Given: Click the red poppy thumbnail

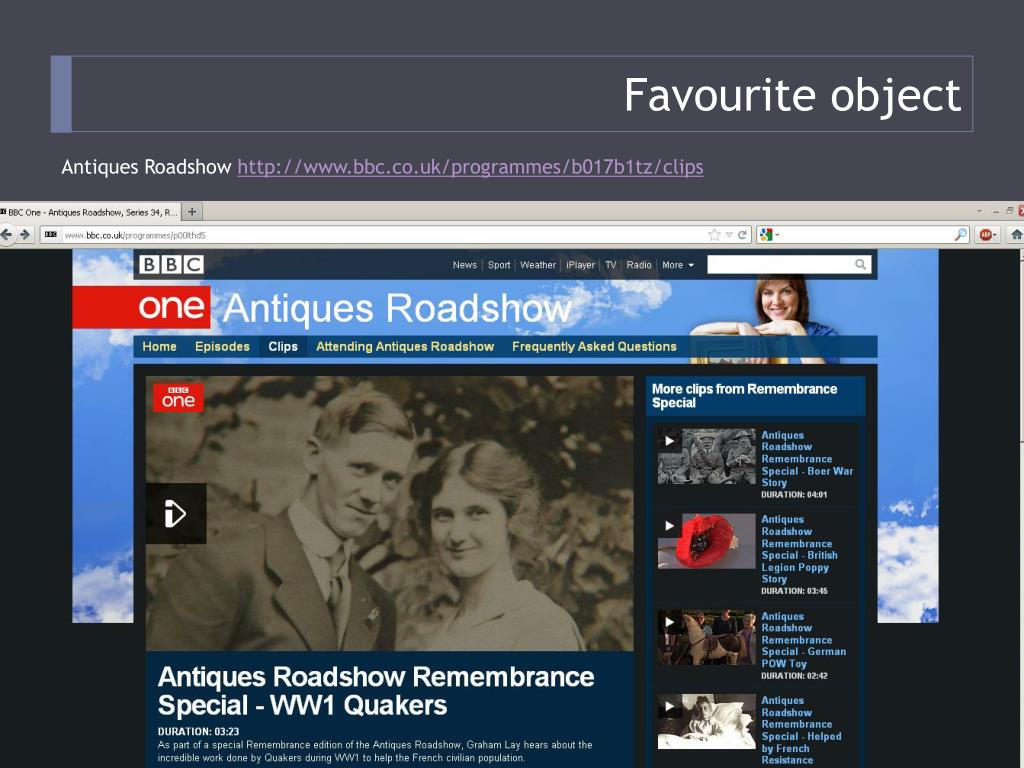Looking at the screenshot, I should click(x=706, y=541).
